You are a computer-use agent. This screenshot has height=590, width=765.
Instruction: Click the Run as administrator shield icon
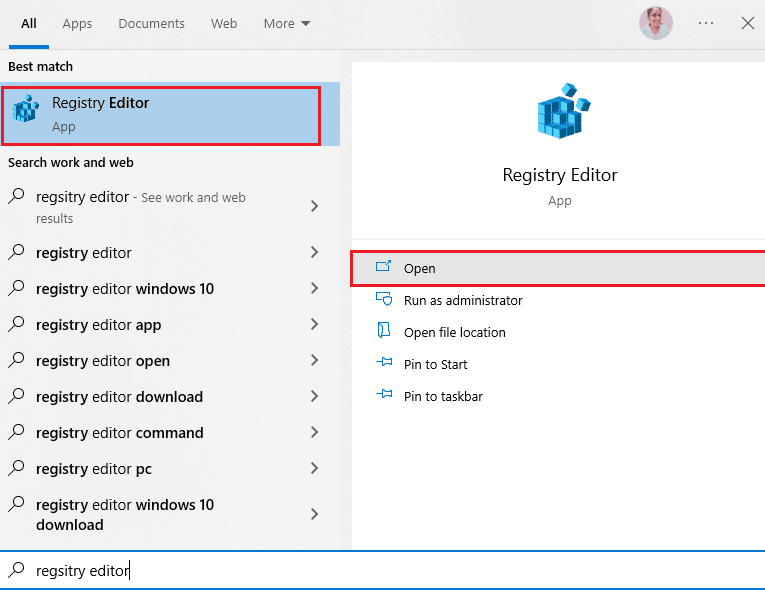coord(383,300)
